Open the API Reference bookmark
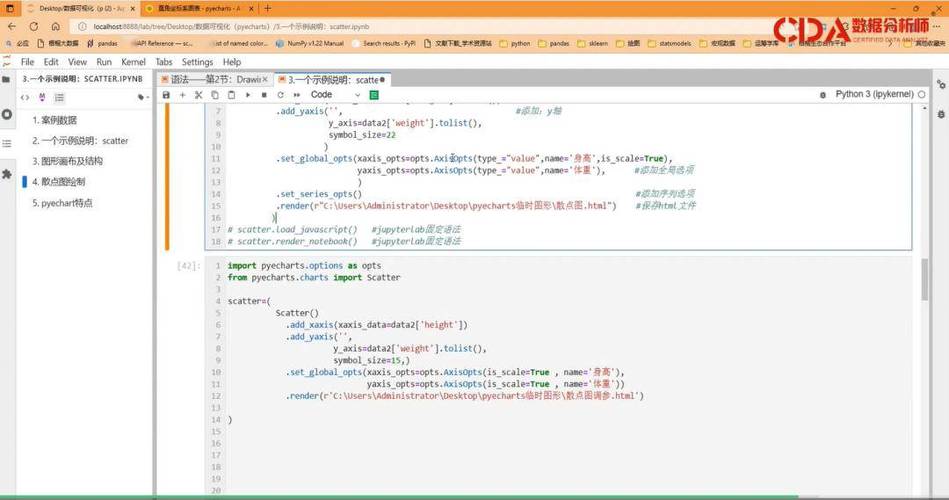The image size is (949, 500). (162, 44)
